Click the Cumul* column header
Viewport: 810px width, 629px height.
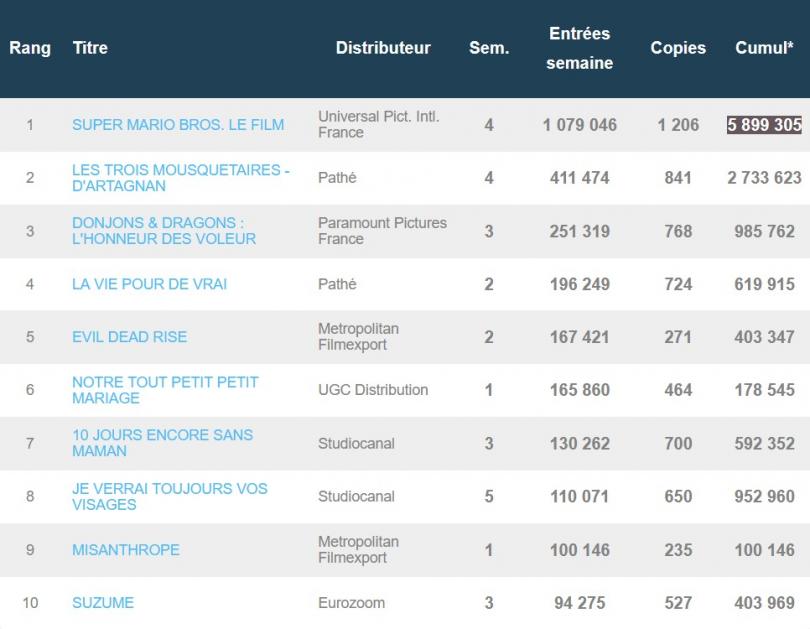click(764, 48)
